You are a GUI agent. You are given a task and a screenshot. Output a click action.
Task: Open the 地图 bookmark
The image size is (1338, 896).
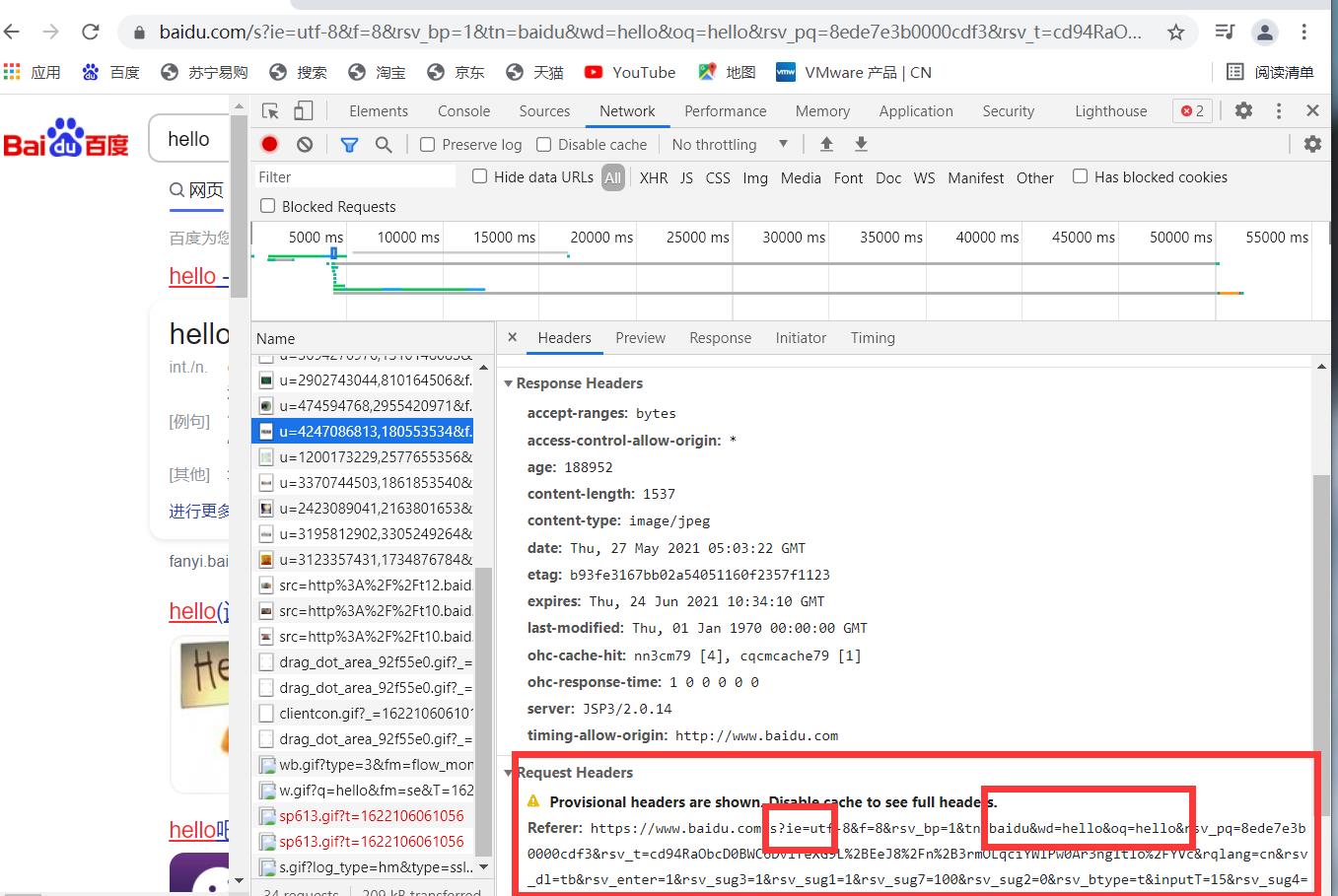(x=727, y=72)
